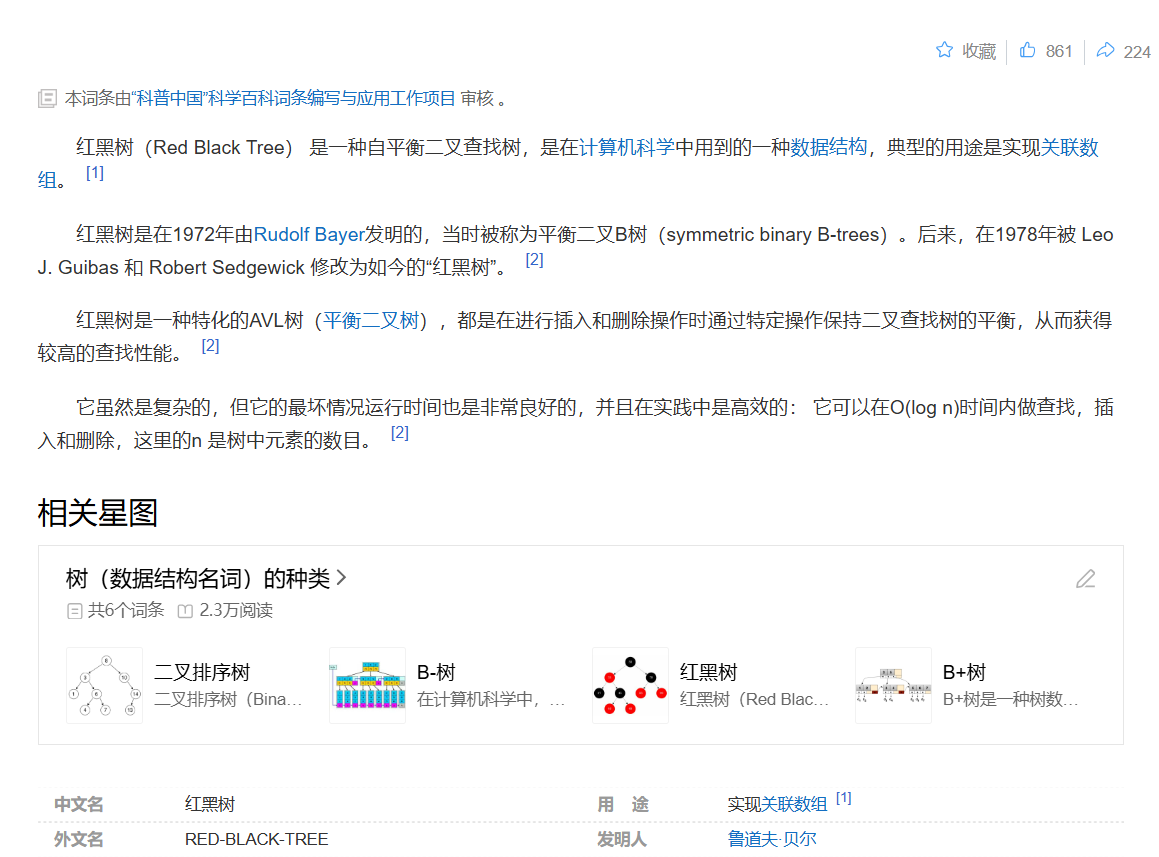
Task: Click the 在计算机科学中，… description under B-树
Action: coord(491,699)
